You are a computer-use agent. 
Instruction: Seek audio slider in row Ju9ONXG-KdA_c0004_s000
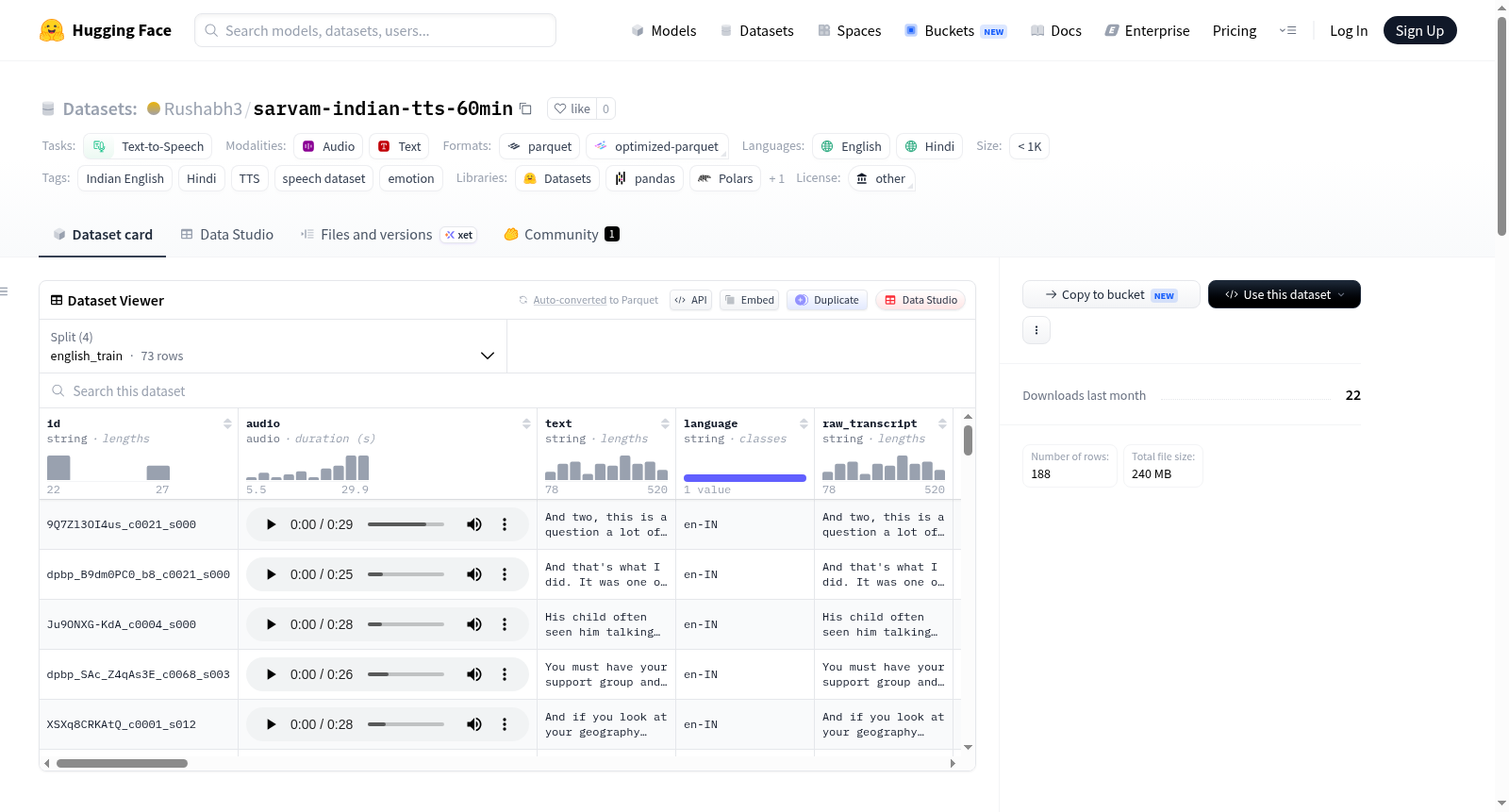[406, 624]
